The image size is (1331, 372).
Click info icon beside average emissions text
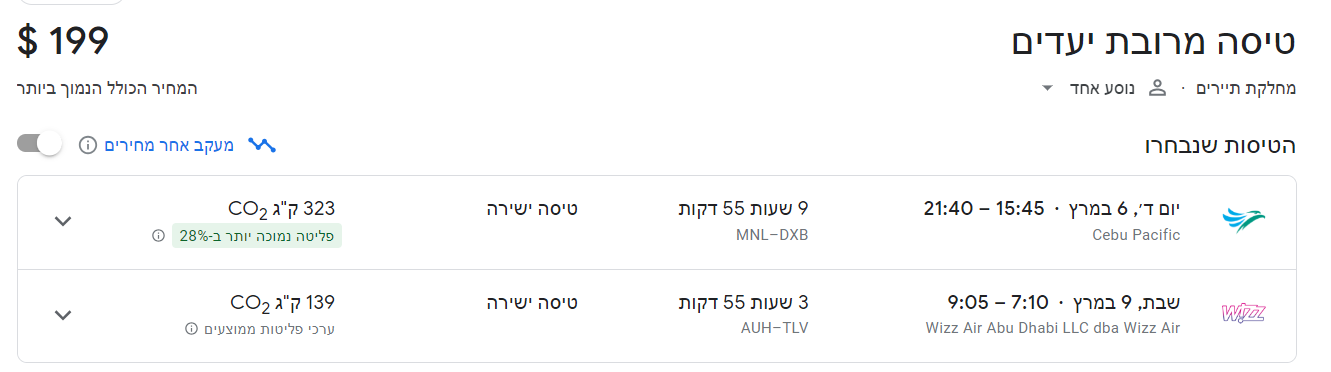(191, 329)
